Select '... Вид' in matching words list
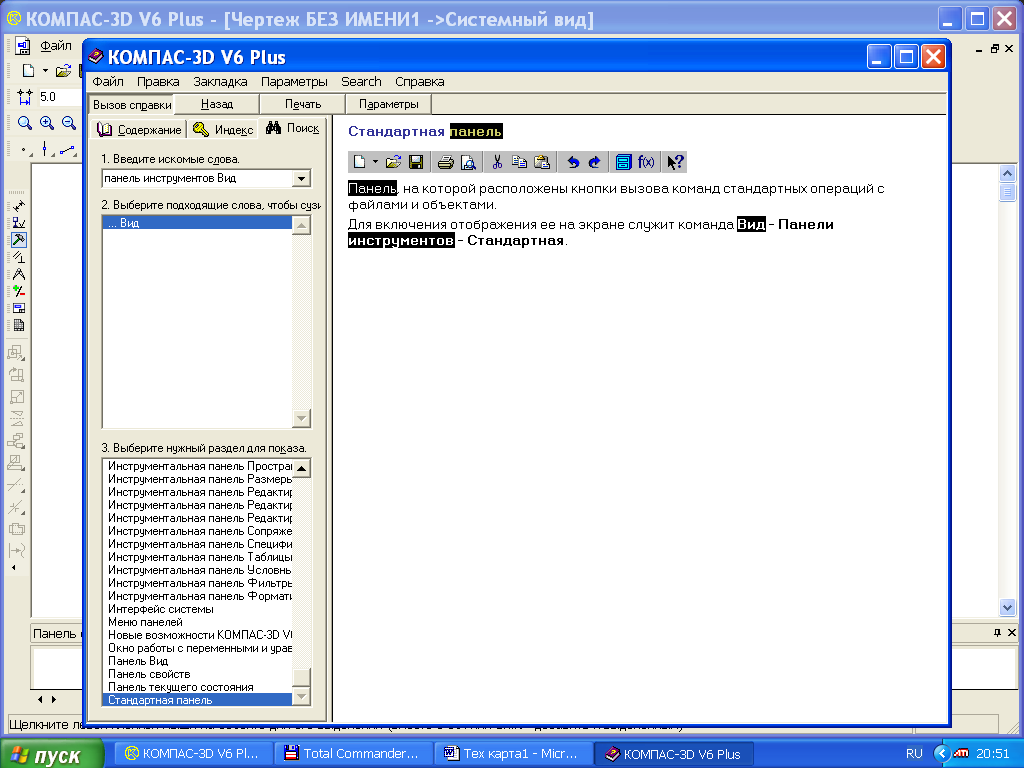This screenshot has width=1024, height=768. [x=197, y=223]
